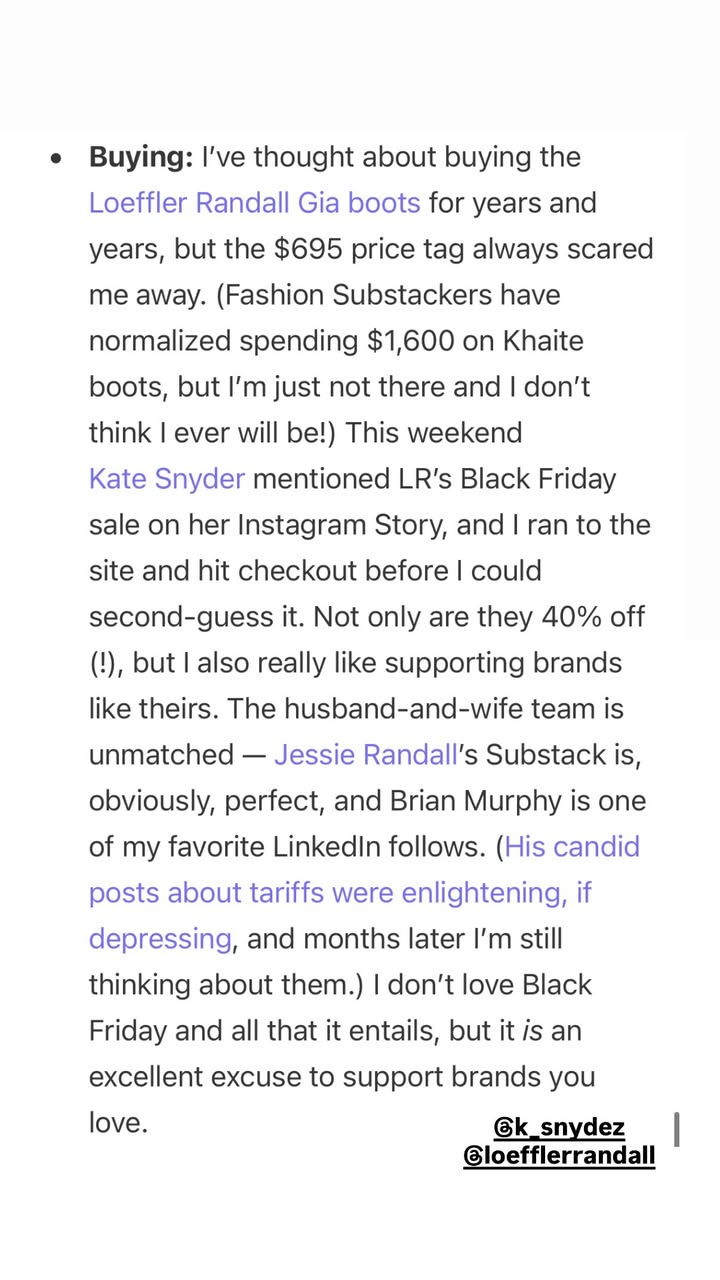Open the @loefflerrandall mention tag
This screenshot has height=1280, width=720.
click(x=559, y=1157)
